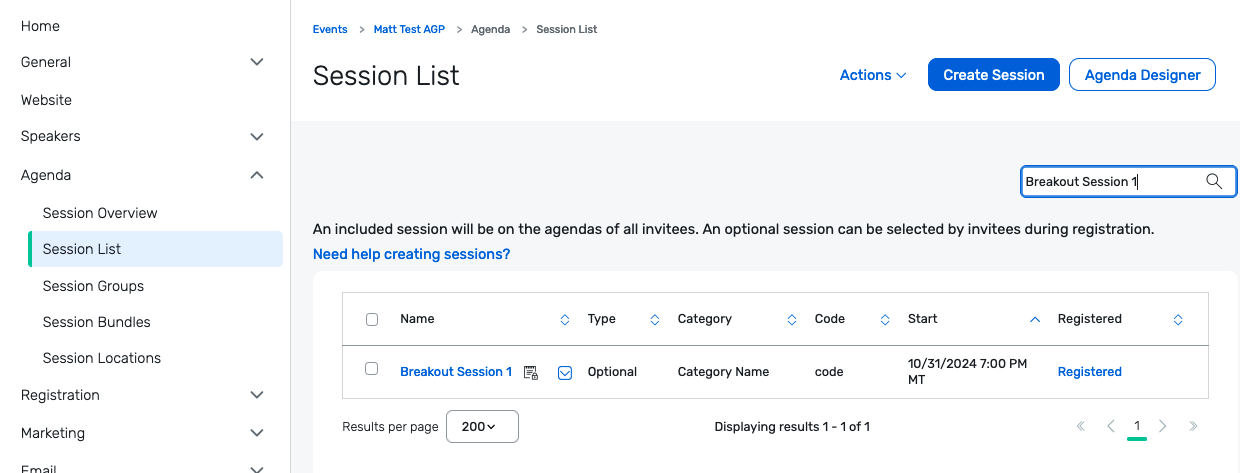Click the Create Session button
Viewport: 1240px width, 473px height.
pyautogui.click(x=994, y=75)
